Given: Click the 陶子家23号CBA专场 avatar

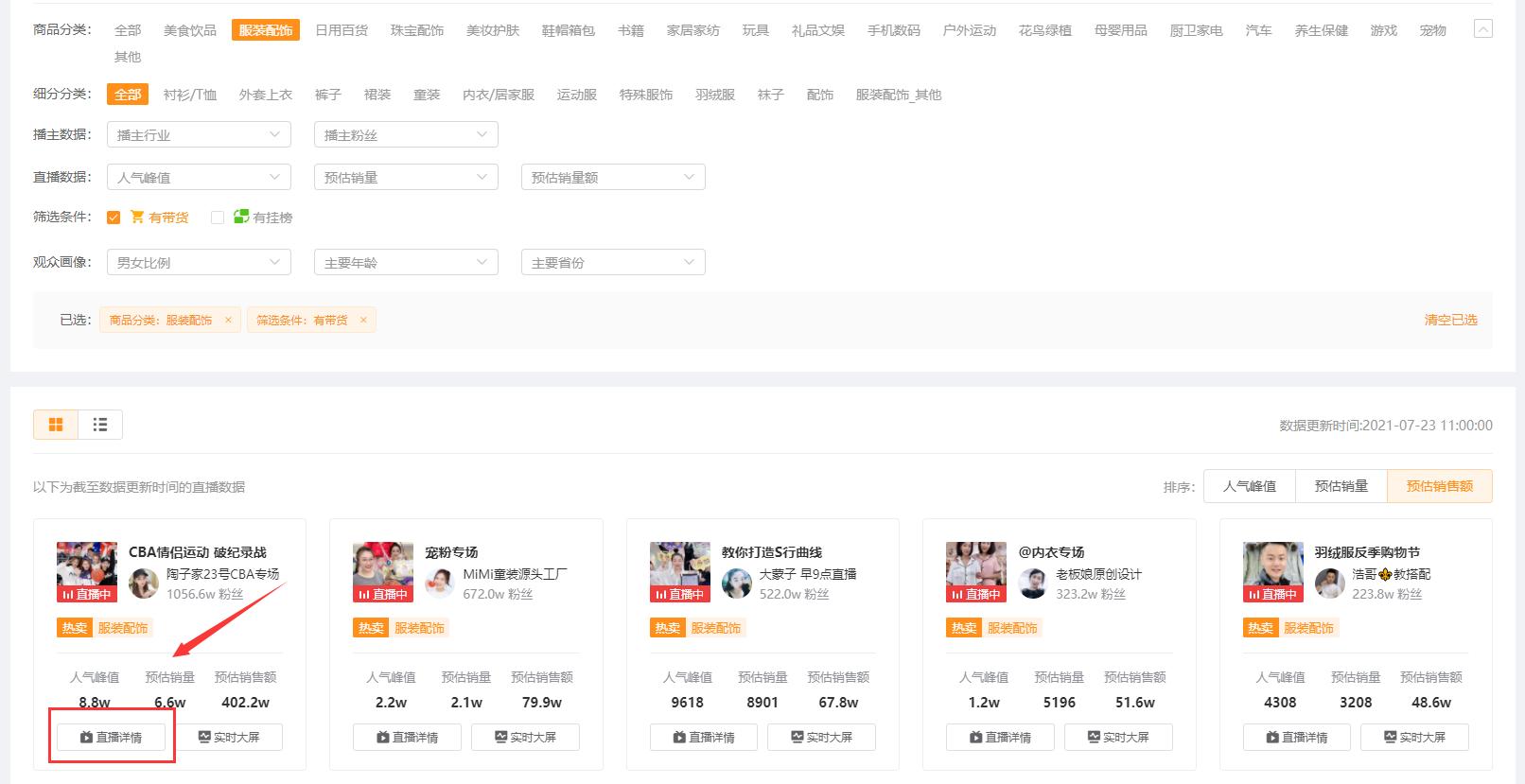Looking at the screenshot, I should pos(144,584).
